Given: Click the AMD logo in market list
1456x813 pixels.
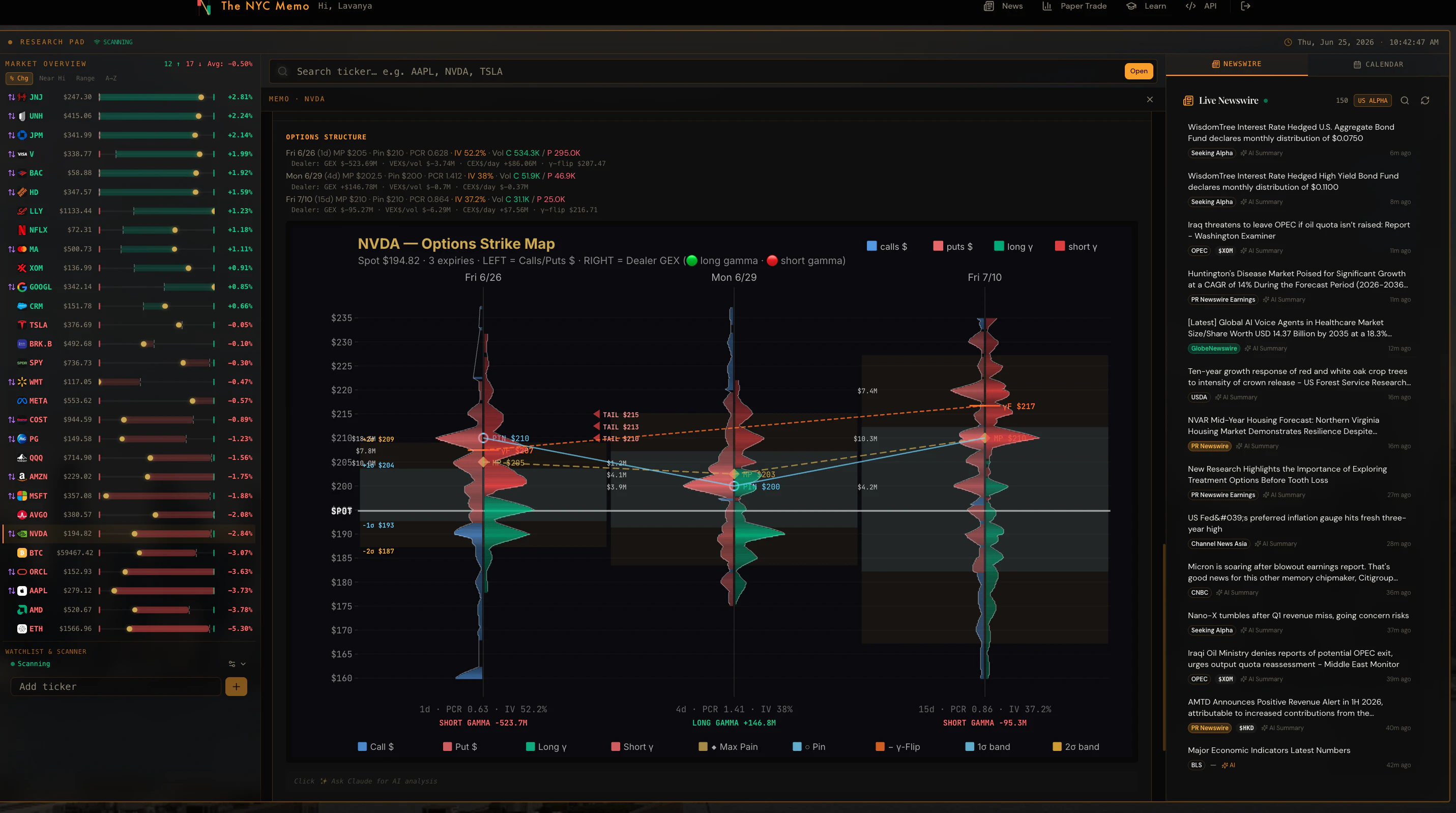Looking at the screenshot, I should (x=22, y=610).
